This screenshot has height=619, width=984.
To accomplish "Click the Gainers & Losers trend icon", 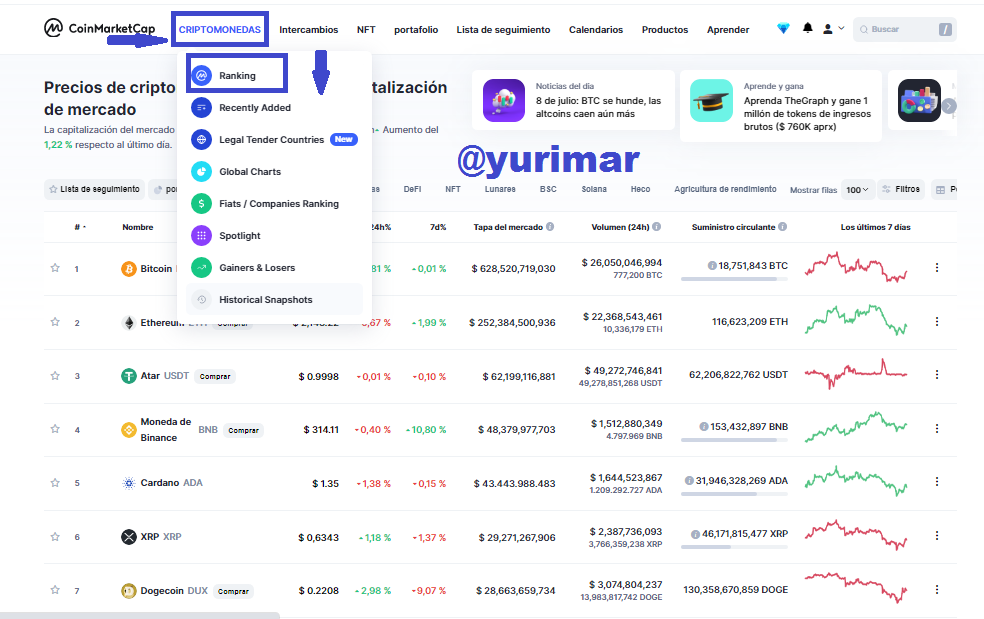I will [x=201, y=267].
